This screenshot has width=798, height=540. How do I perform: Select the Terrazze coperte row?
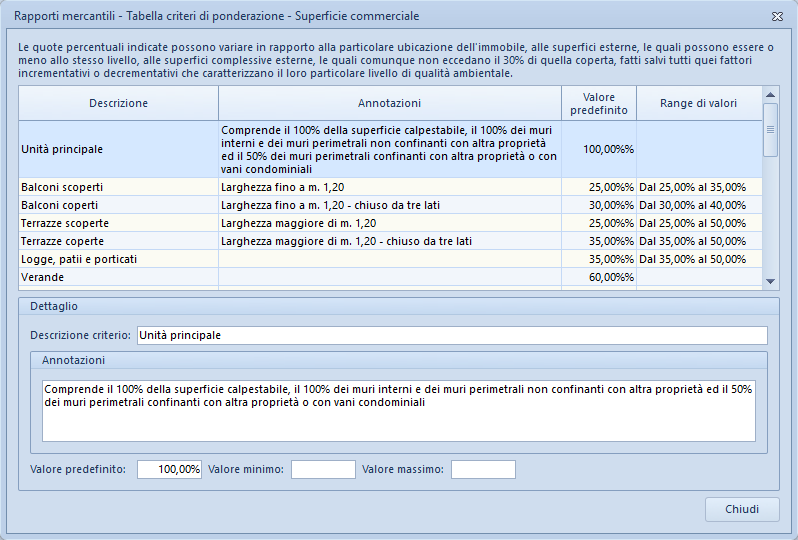[390, 241]
